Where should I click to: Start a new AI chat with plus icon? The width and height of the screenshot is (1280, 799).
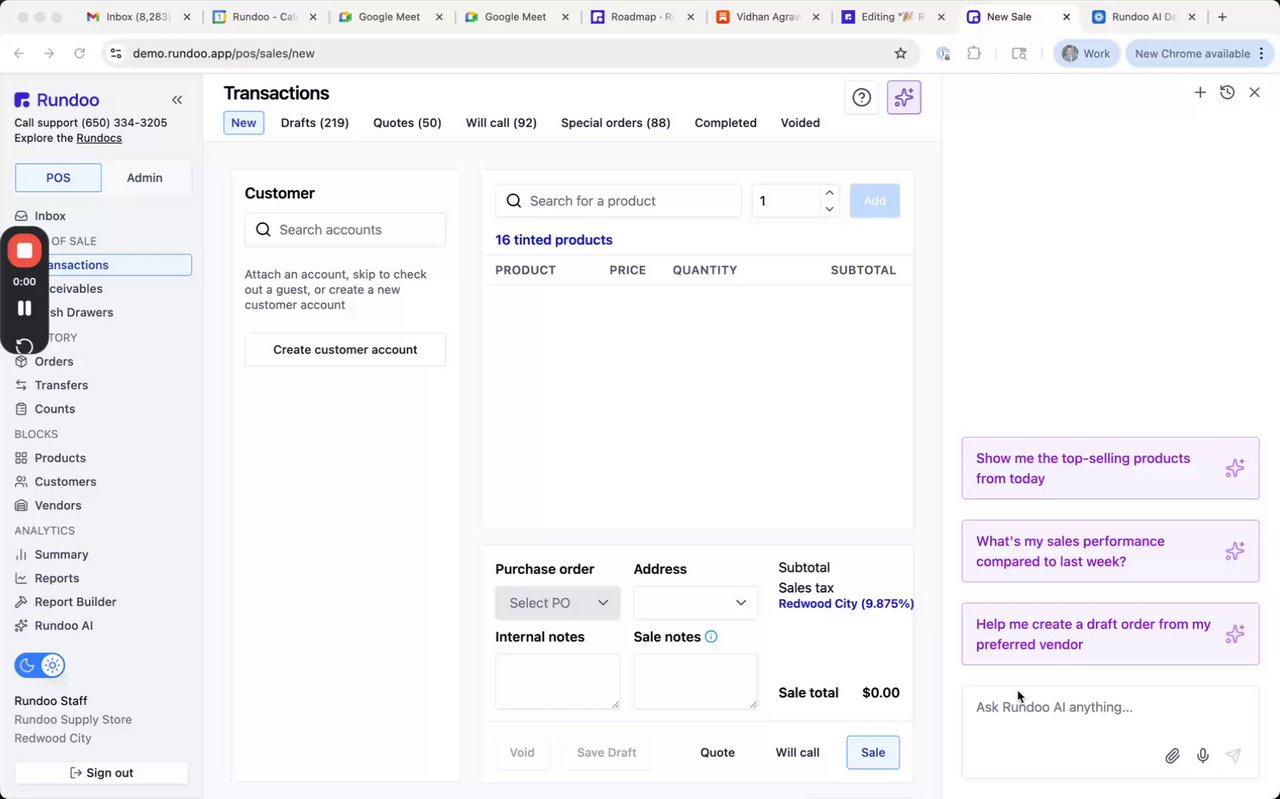tap(1200, 92)
